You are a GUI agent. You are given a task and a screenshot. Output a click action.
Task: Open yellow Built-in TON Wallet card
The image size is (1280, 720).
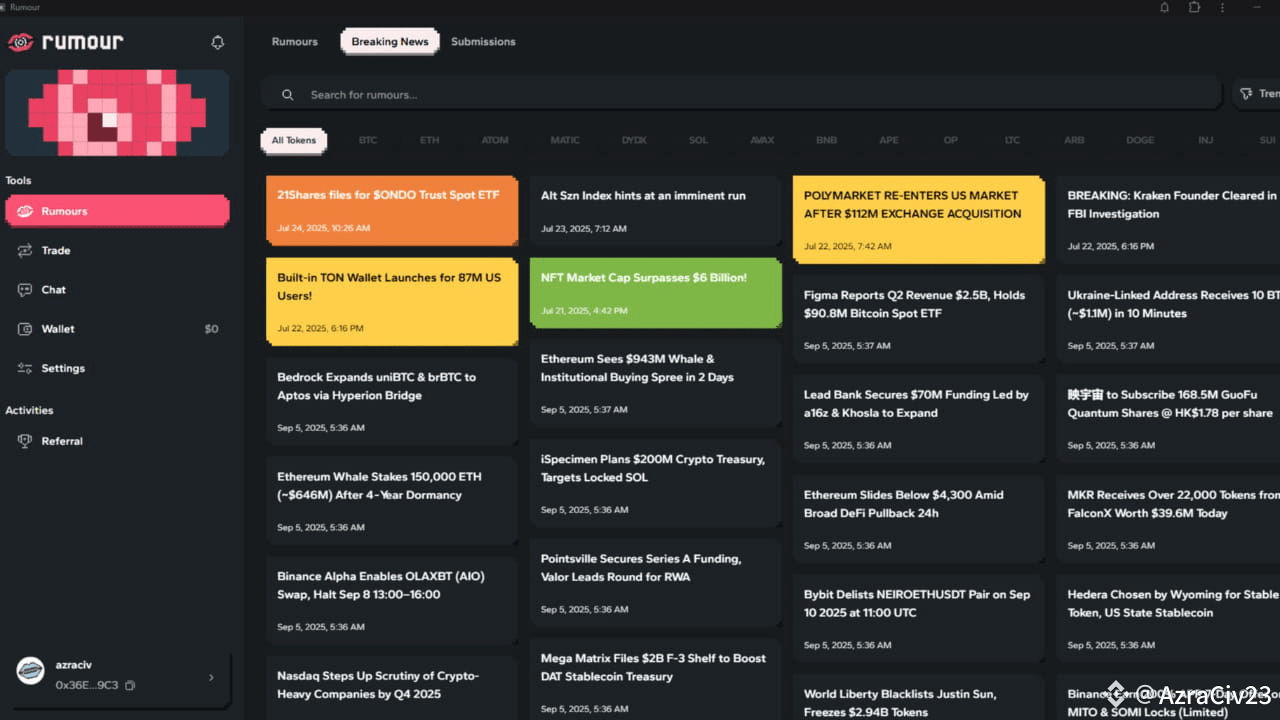[392, 302]
